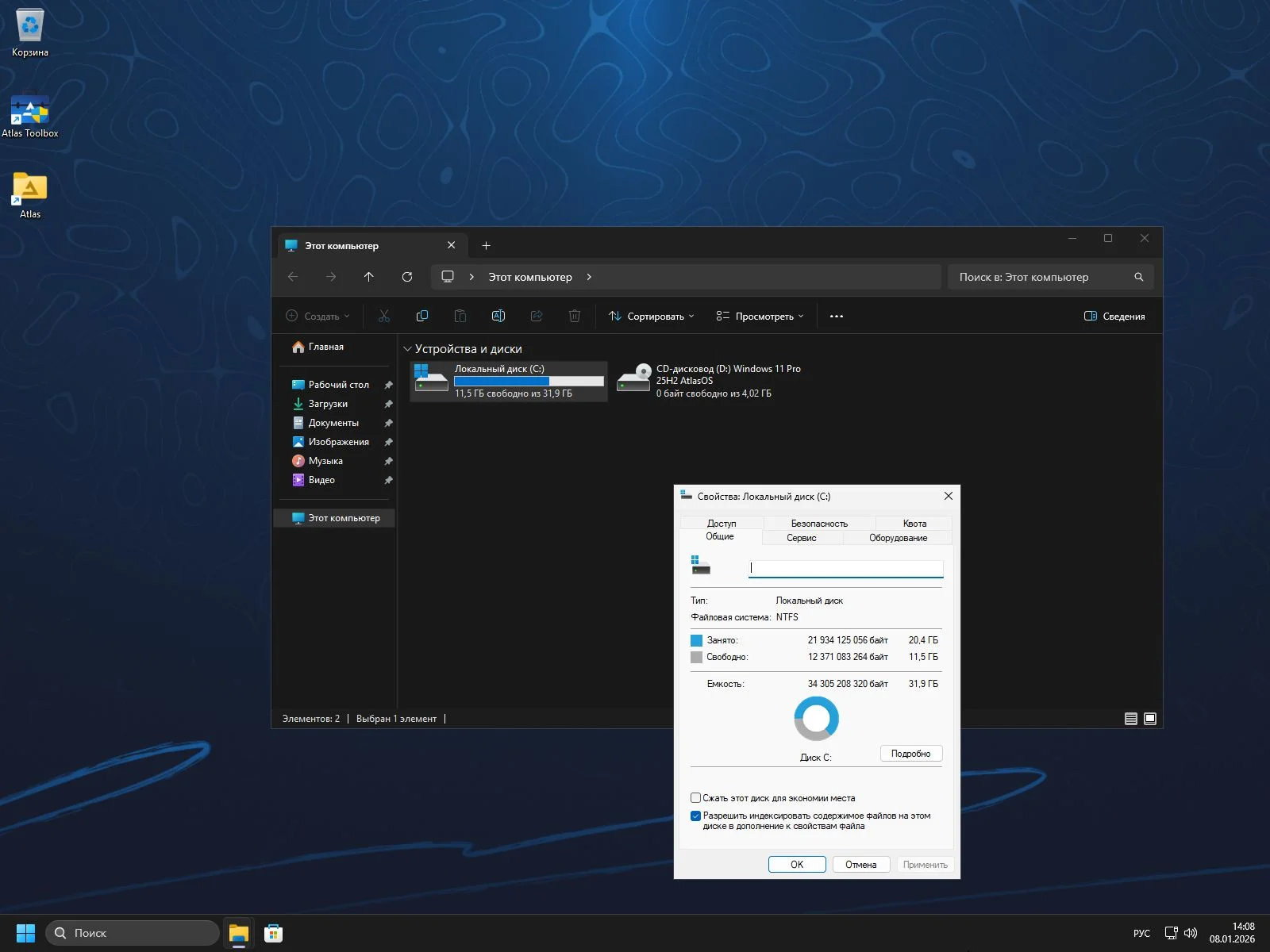Open the Recycle Bin desktop icon

(x=30, y=32)
